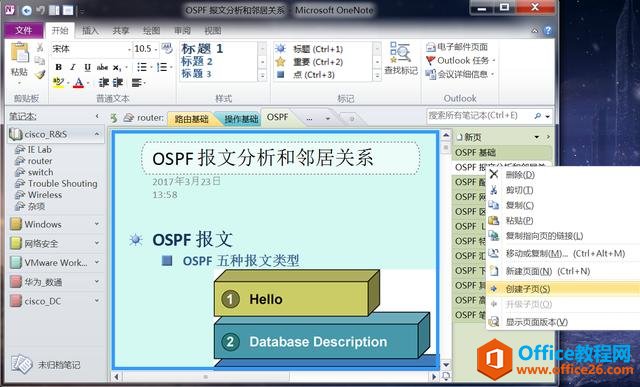Viewport: 640px width, 387px height.
Task: Click the numbered list icon
Action: (x=162, y=67)
